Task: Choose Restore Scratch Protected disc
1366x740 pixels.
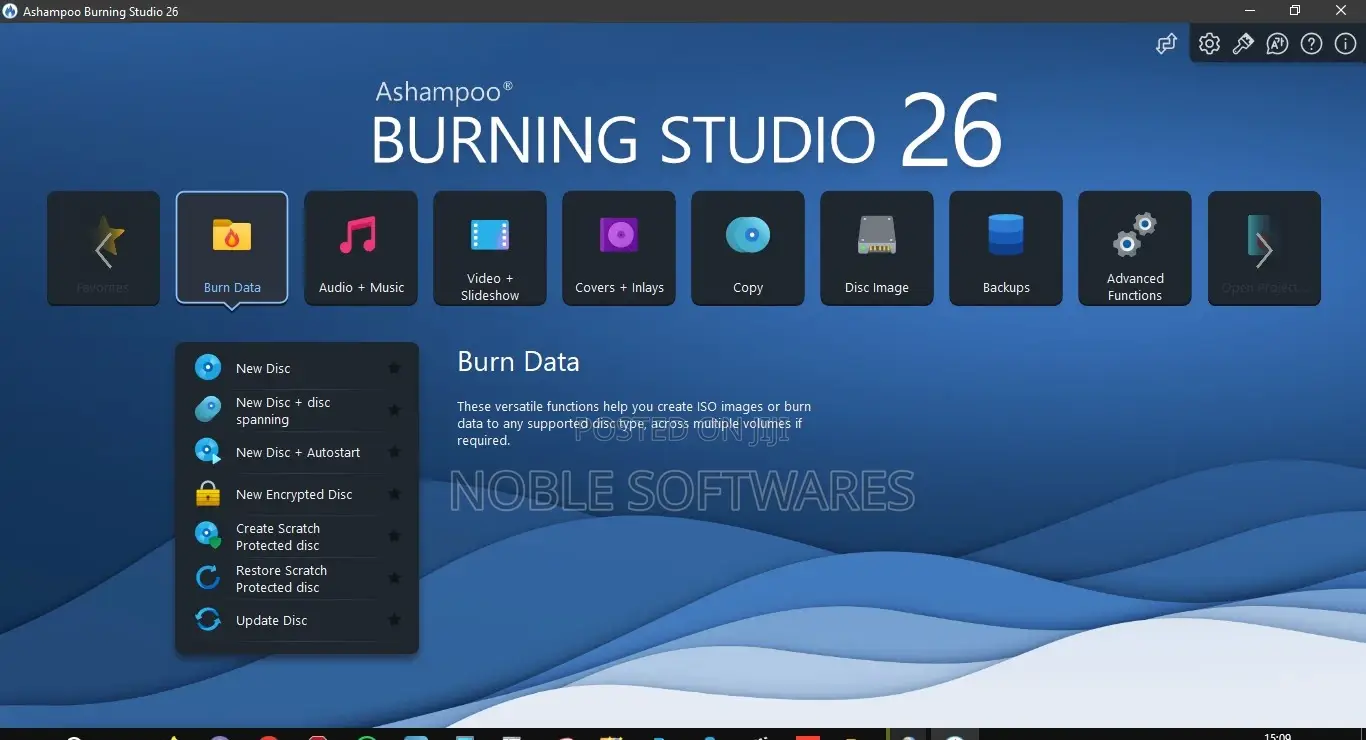Action: (286, 579)
